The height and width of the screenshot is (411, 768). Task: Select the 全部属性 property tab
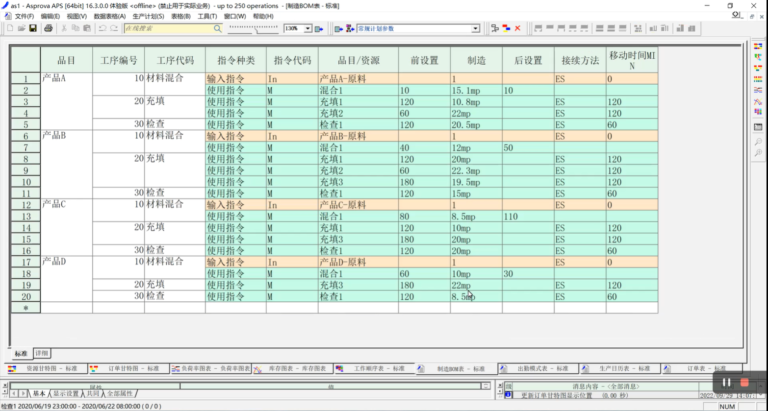[x=120, y=394]
